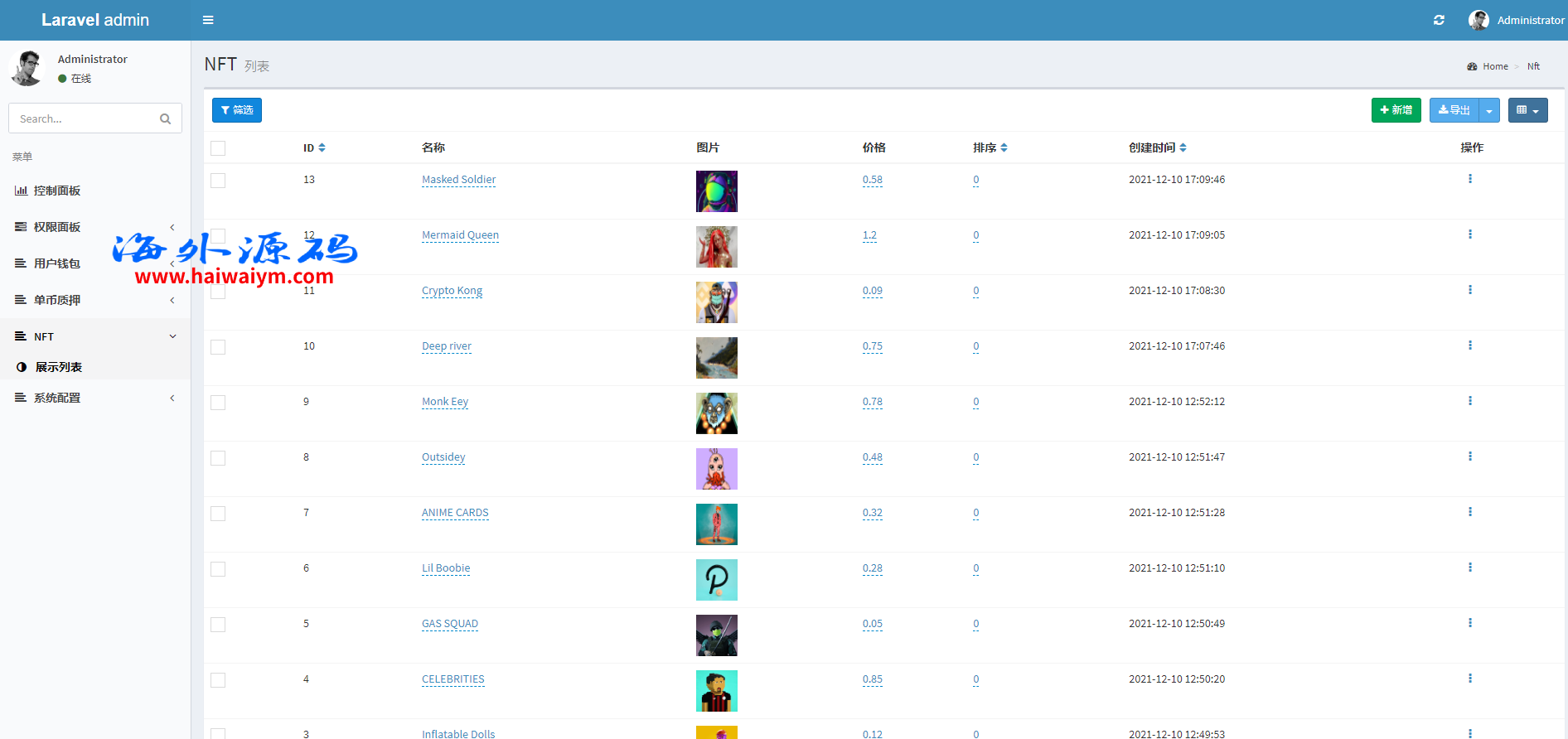Click the Mermaid Queen image thumbnail

click(x=716, y=247)
